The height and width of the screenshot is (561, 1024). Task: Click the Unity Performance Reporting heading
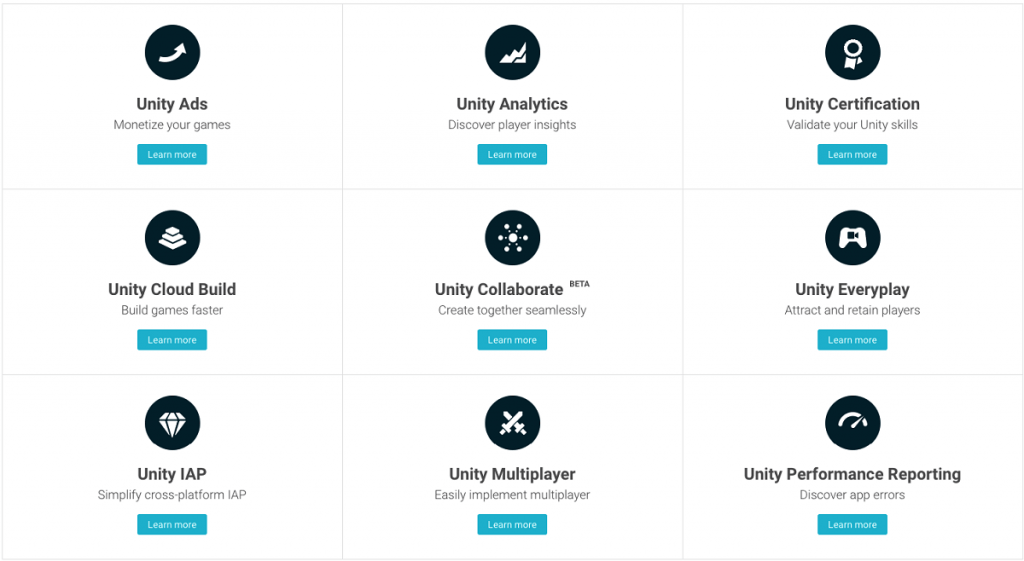[852, 474]
